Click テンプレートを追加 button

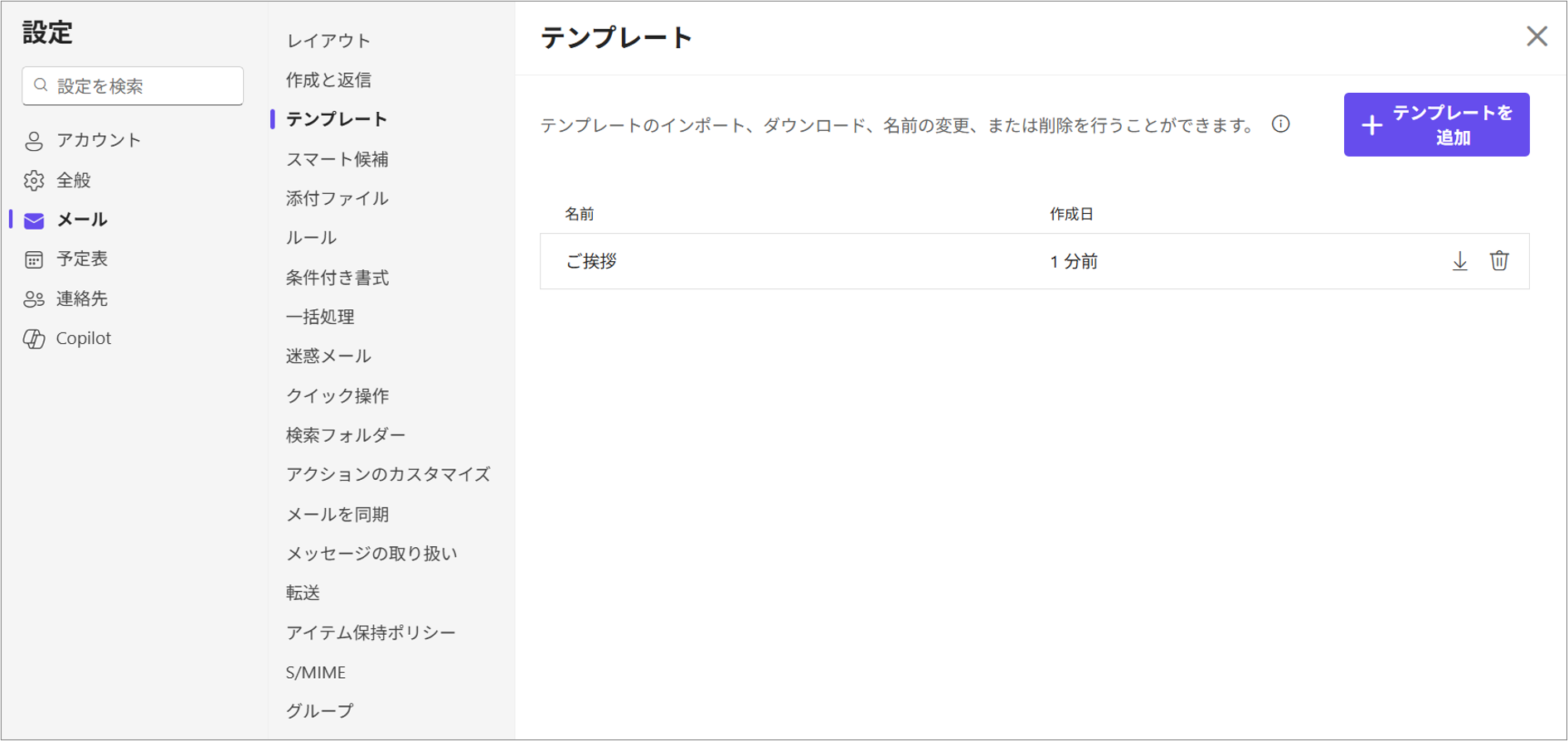pyautogui.click(x=1436, y=124)
